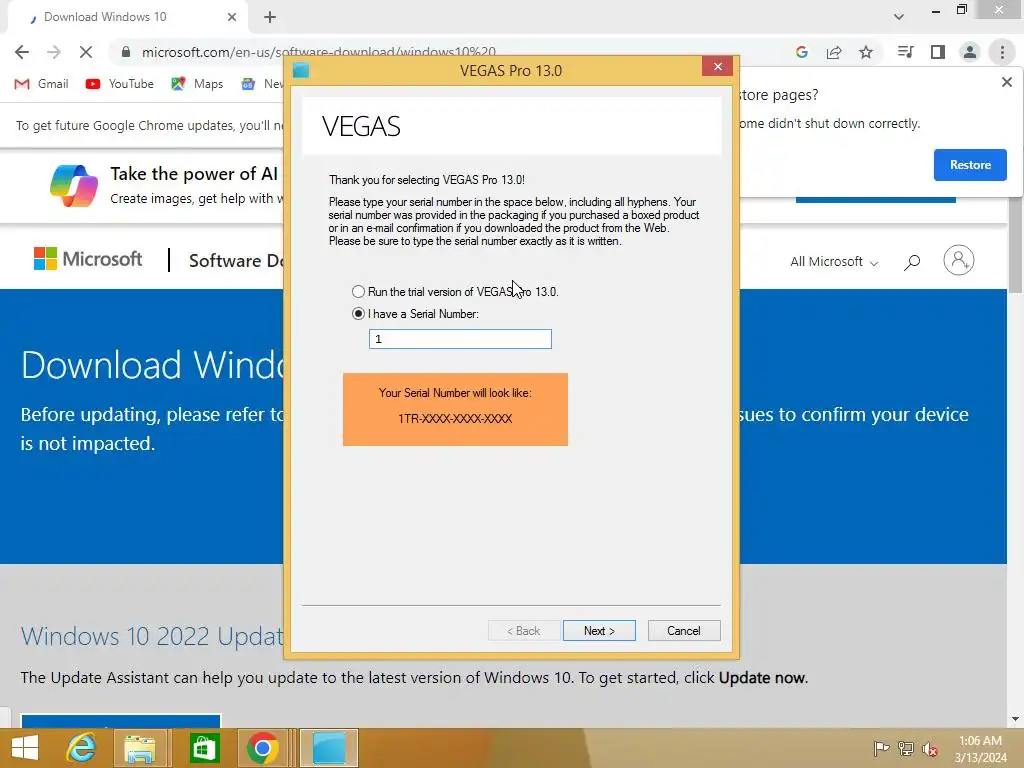Select I have a Serial Number option
This screenshot has width=1024, height=768.
coord(358,313)
